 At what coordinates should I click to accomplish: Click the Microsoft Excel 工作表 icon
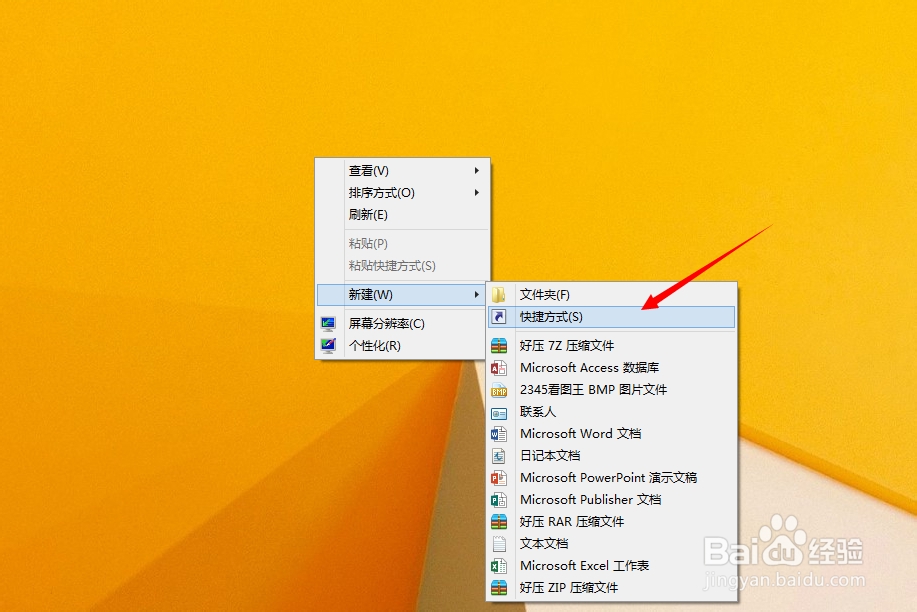point(501,565)
